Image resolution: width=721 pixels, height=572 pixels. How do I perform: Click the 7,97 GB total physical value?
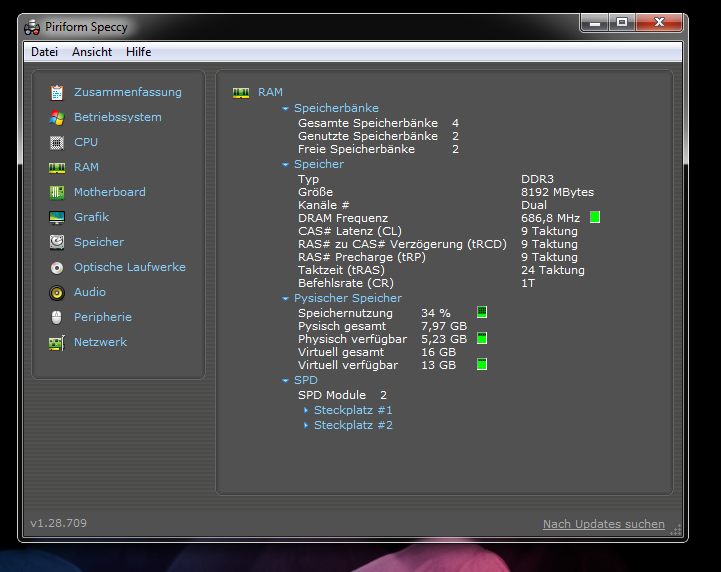(444, 326)
